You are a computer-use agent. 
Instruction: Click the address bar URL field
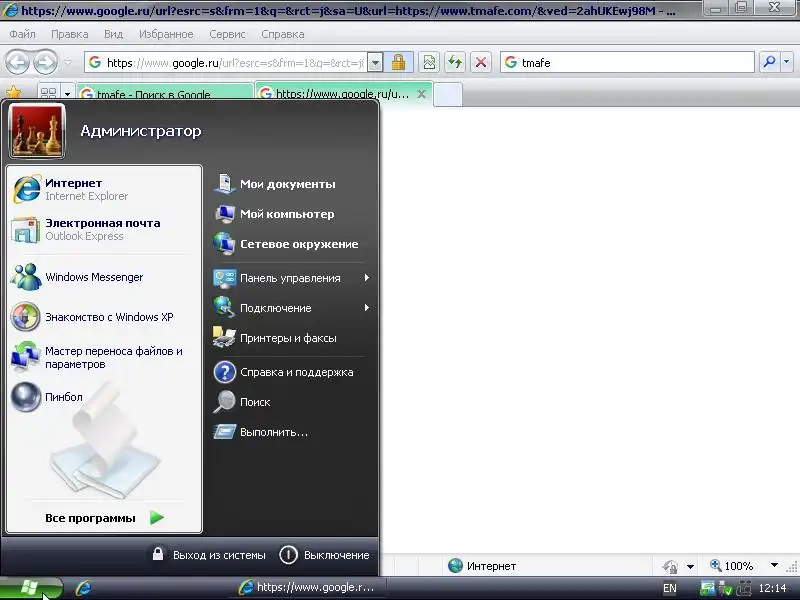(227, 63)
